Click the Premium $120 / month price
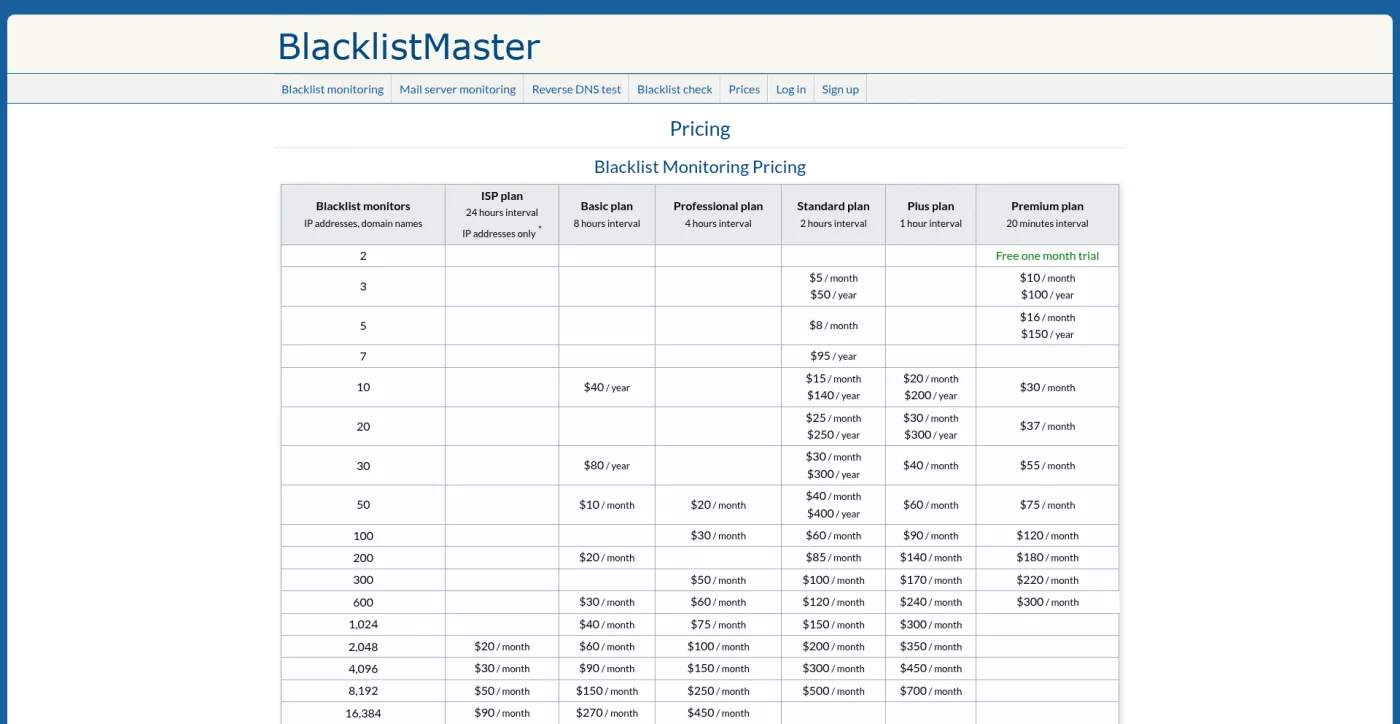The image size is (1400, 724). (x=1047, y=536)
